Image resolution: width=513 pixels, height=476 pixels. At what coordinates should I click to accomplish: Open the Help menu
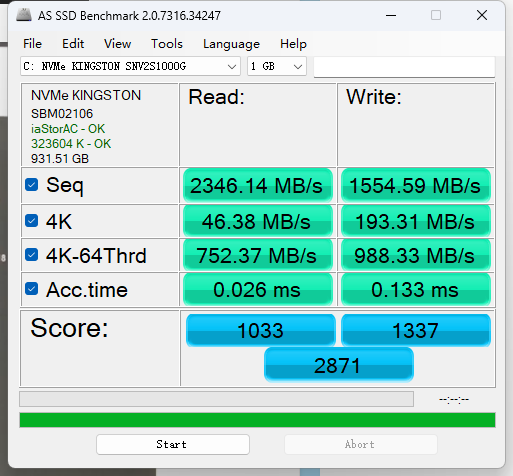click(293, 44)
